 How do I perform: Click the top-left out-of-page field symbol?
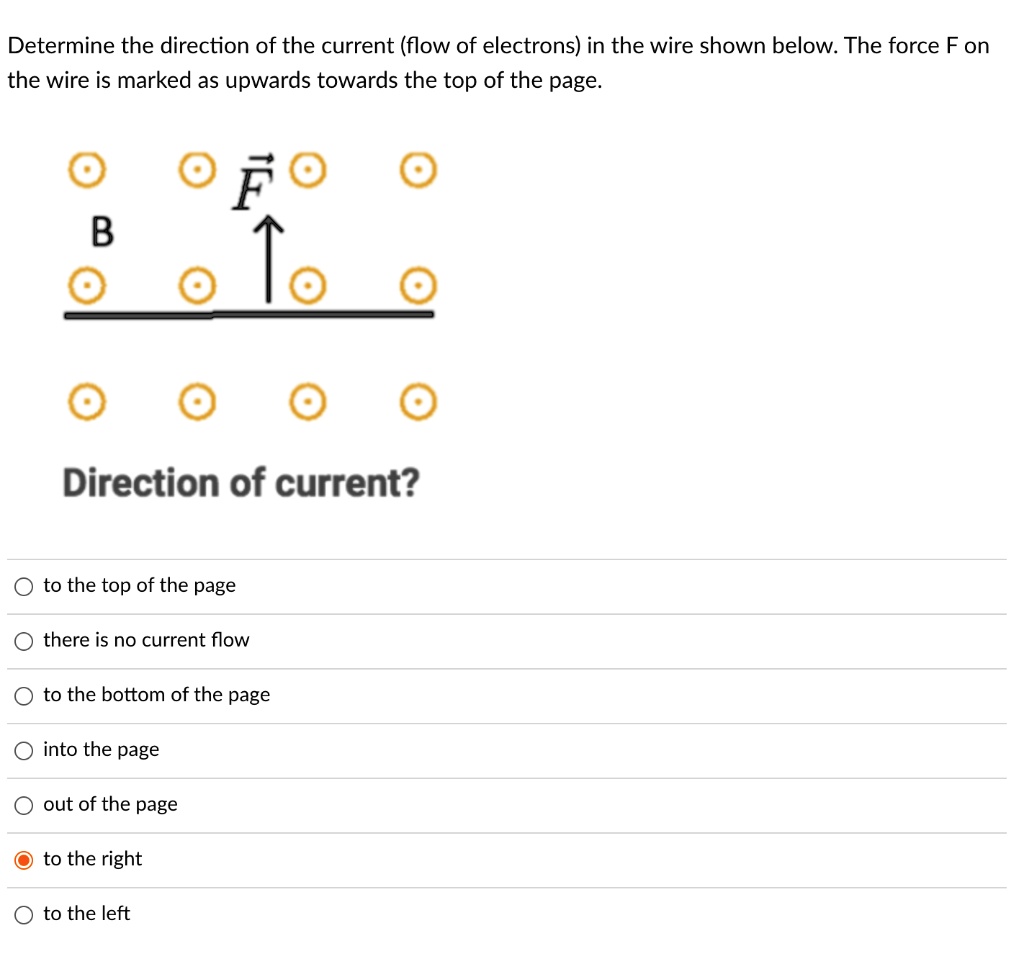click(x=88, y=170)
